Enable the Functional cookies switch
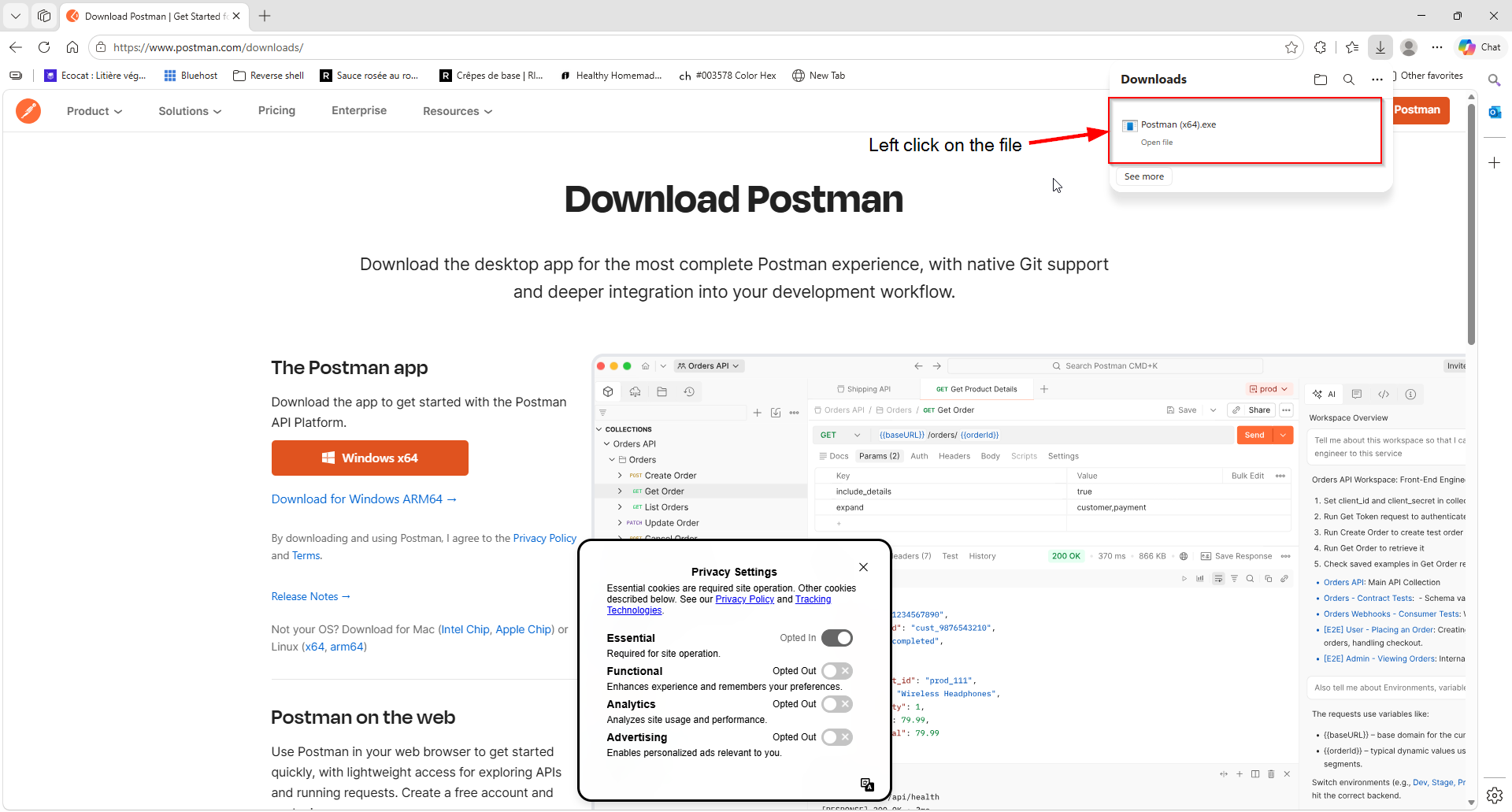The image size is (1512, 812). pyautogui.click(x=837, y=671)
